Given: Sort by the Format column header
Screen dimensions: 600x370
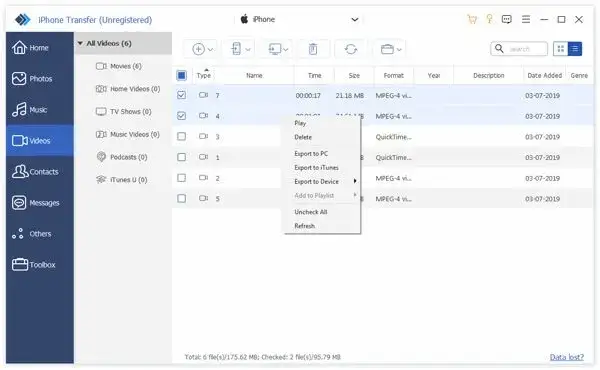Looking at the screenshot, I should (393, 75).
